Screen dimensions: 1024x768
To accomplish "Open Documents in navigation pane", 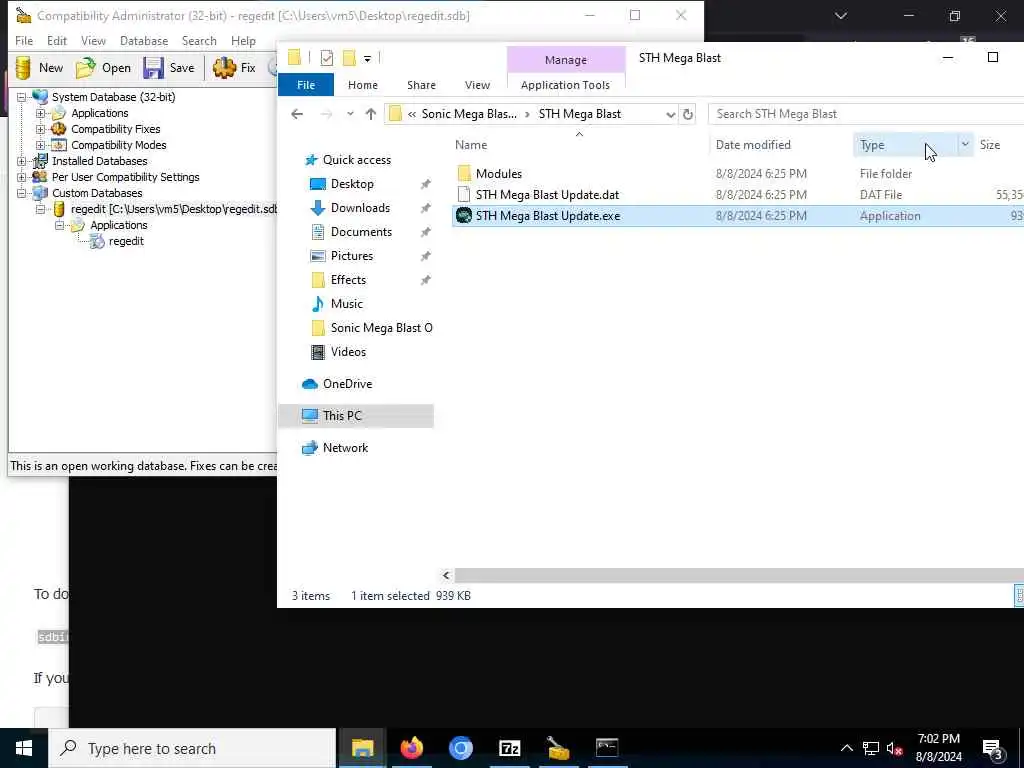I will [x=361, y=232].
